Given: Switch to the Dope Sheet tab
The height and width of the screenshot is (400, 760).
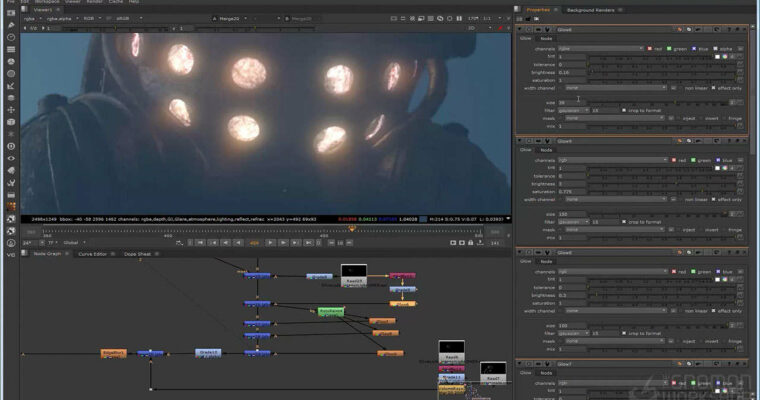Looking at the screenshot, I should (138, 254).
